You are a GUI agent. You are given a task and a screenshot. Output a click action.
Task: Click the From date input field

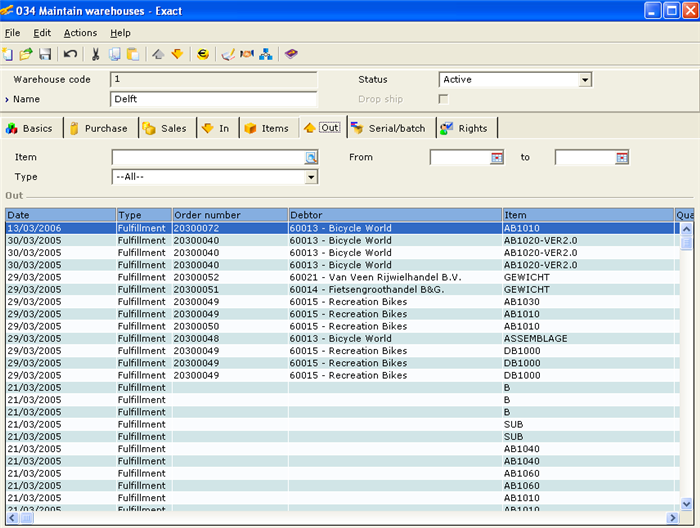coord(460,157)
